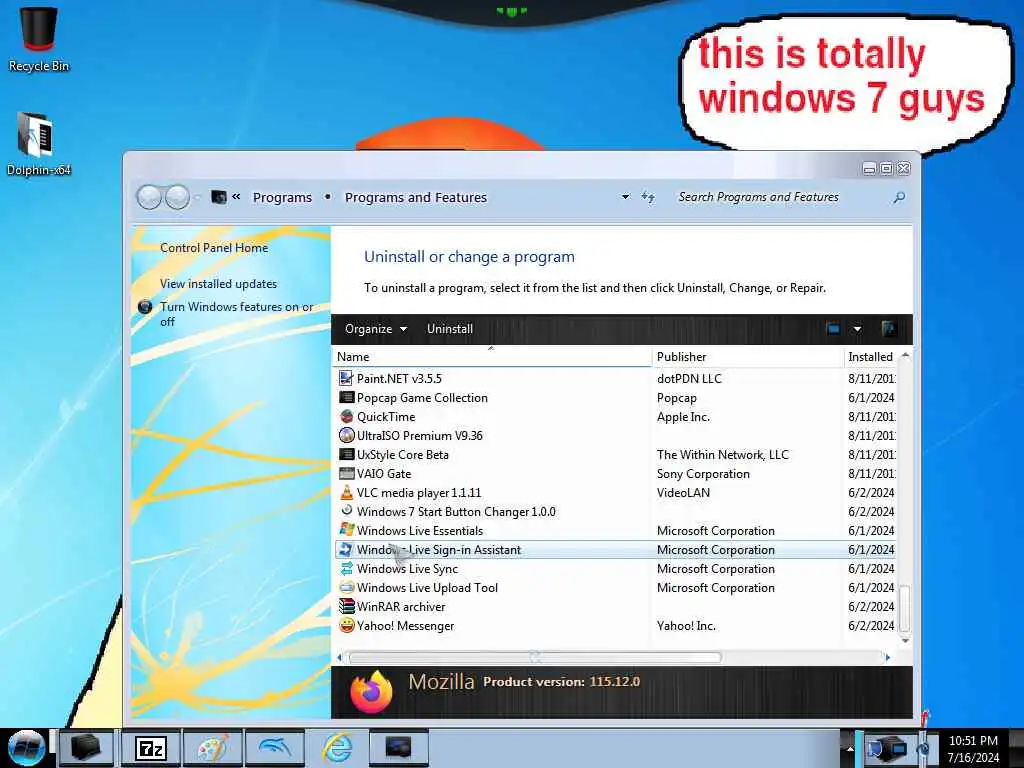Click publisher cell The Within Network, LLC

(722, 455)
